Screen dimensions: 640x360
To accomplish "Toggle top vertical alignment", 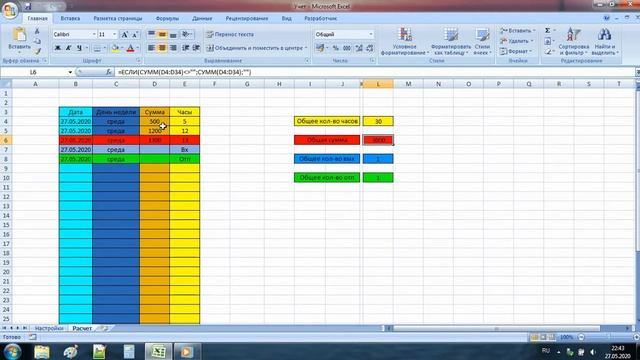I will click(x=151, y=34).
